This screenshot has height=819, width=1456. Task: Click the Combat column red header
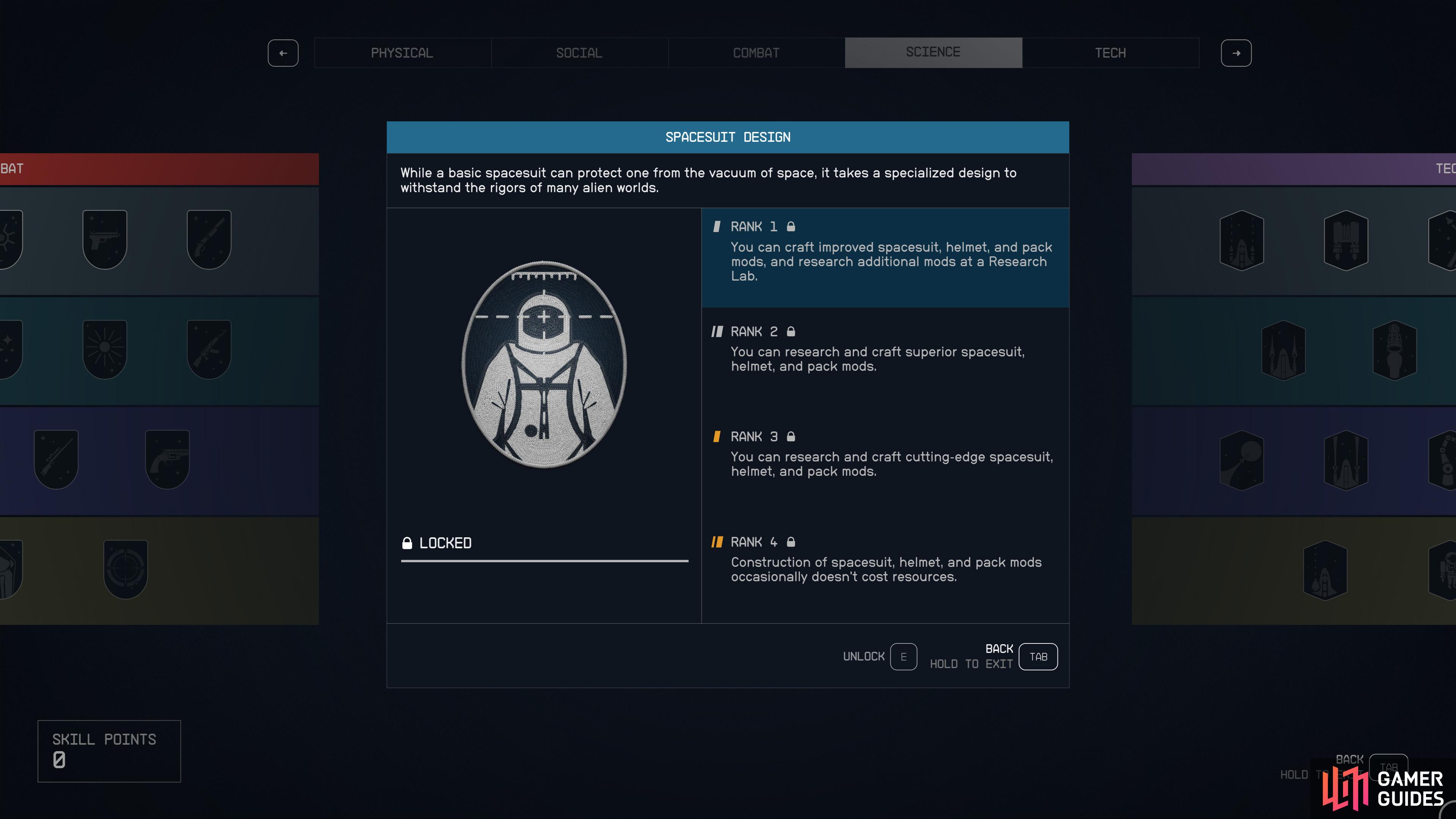click(x=159, y=168)
